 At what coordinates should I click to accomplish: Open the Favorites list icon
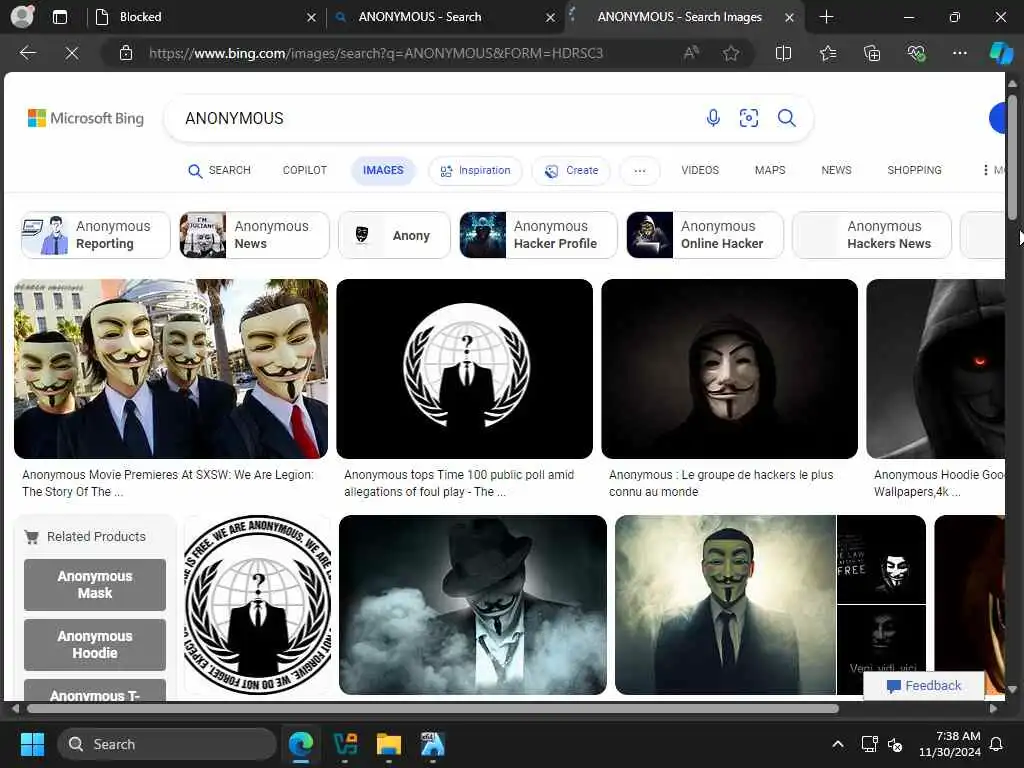(827, 53)
